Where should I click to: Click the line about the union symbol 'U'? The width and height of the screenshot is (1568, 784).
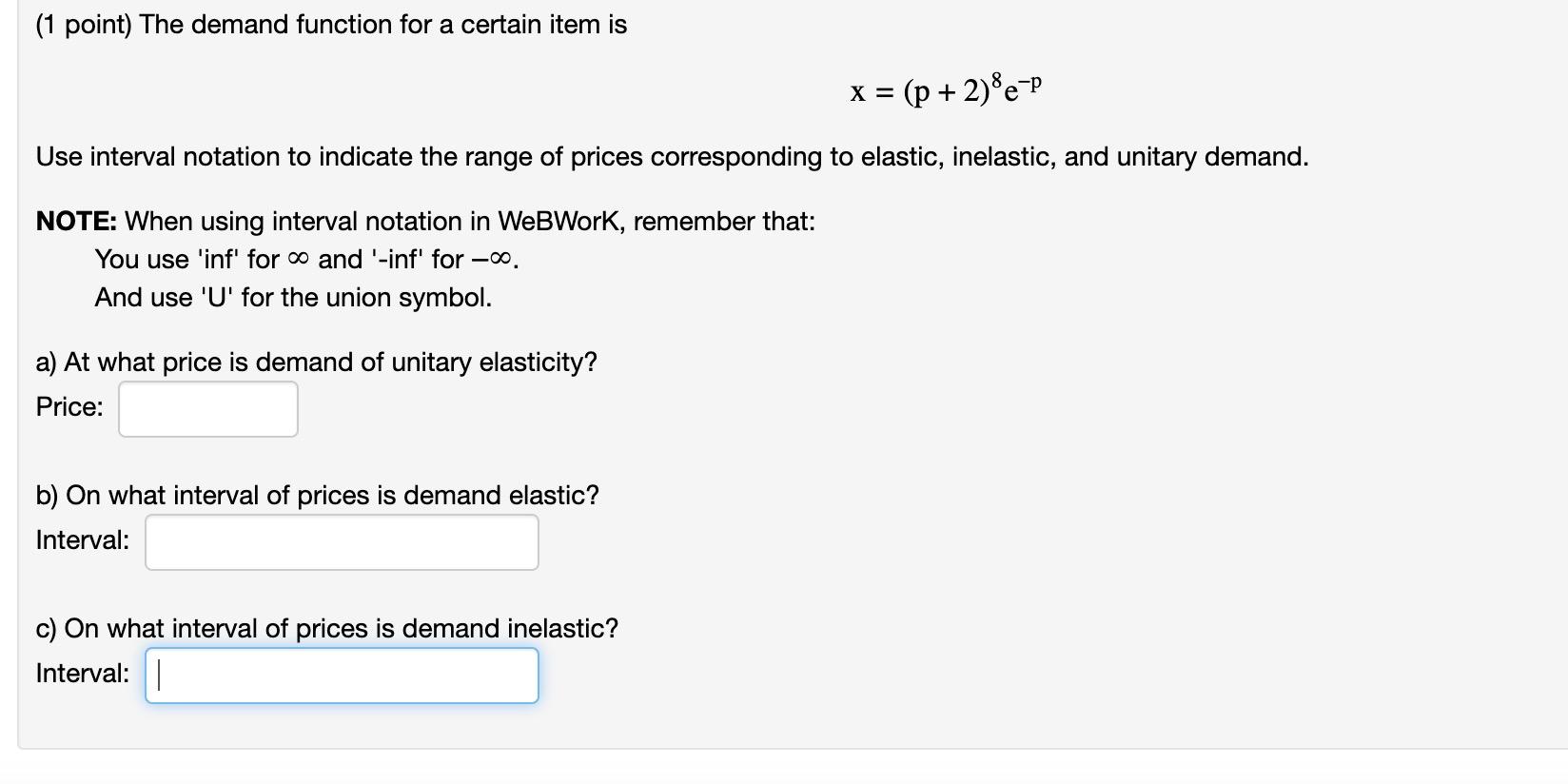292,298
